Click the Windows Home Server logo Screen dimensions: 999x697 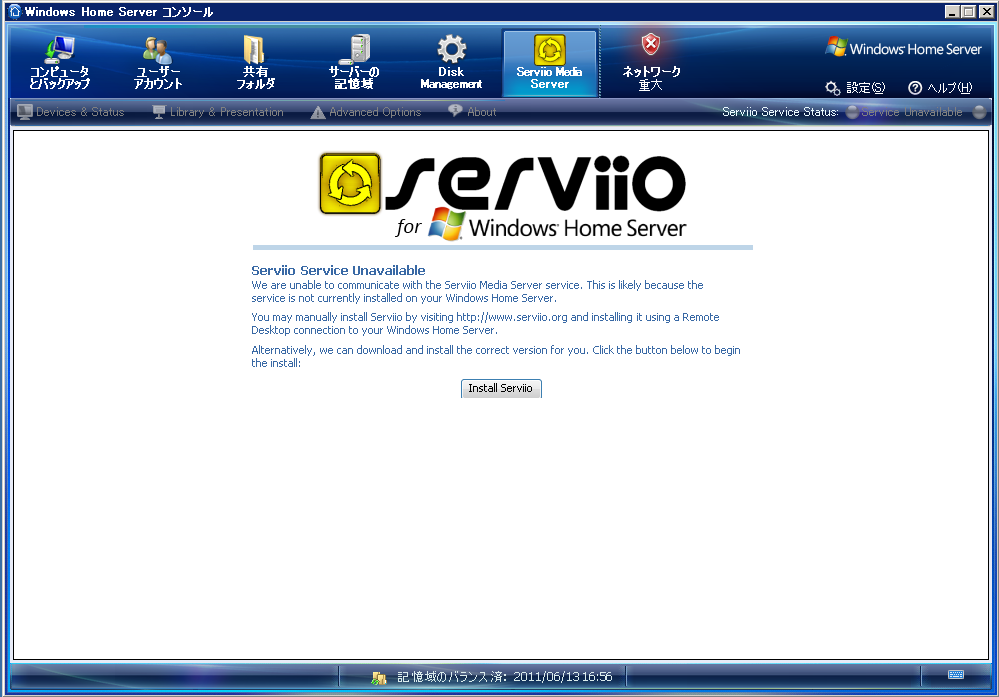(x=903, y=49)
